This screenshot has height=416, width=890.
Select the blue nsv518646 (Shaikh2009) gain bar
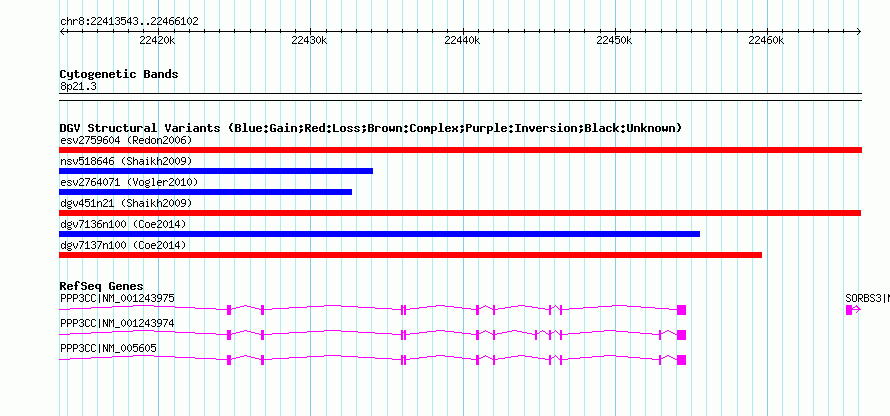(216, 171)
